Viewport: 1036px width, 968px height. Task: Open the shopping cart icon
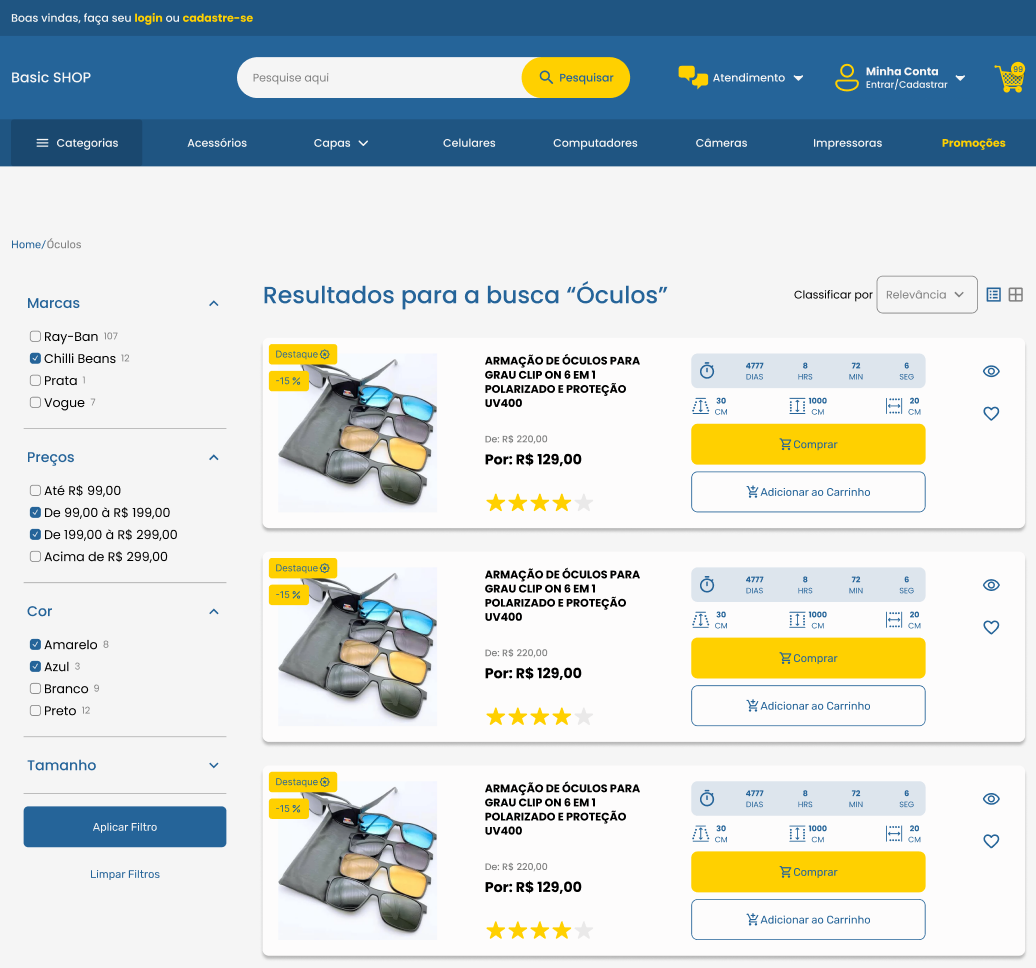coord(1009,78)
